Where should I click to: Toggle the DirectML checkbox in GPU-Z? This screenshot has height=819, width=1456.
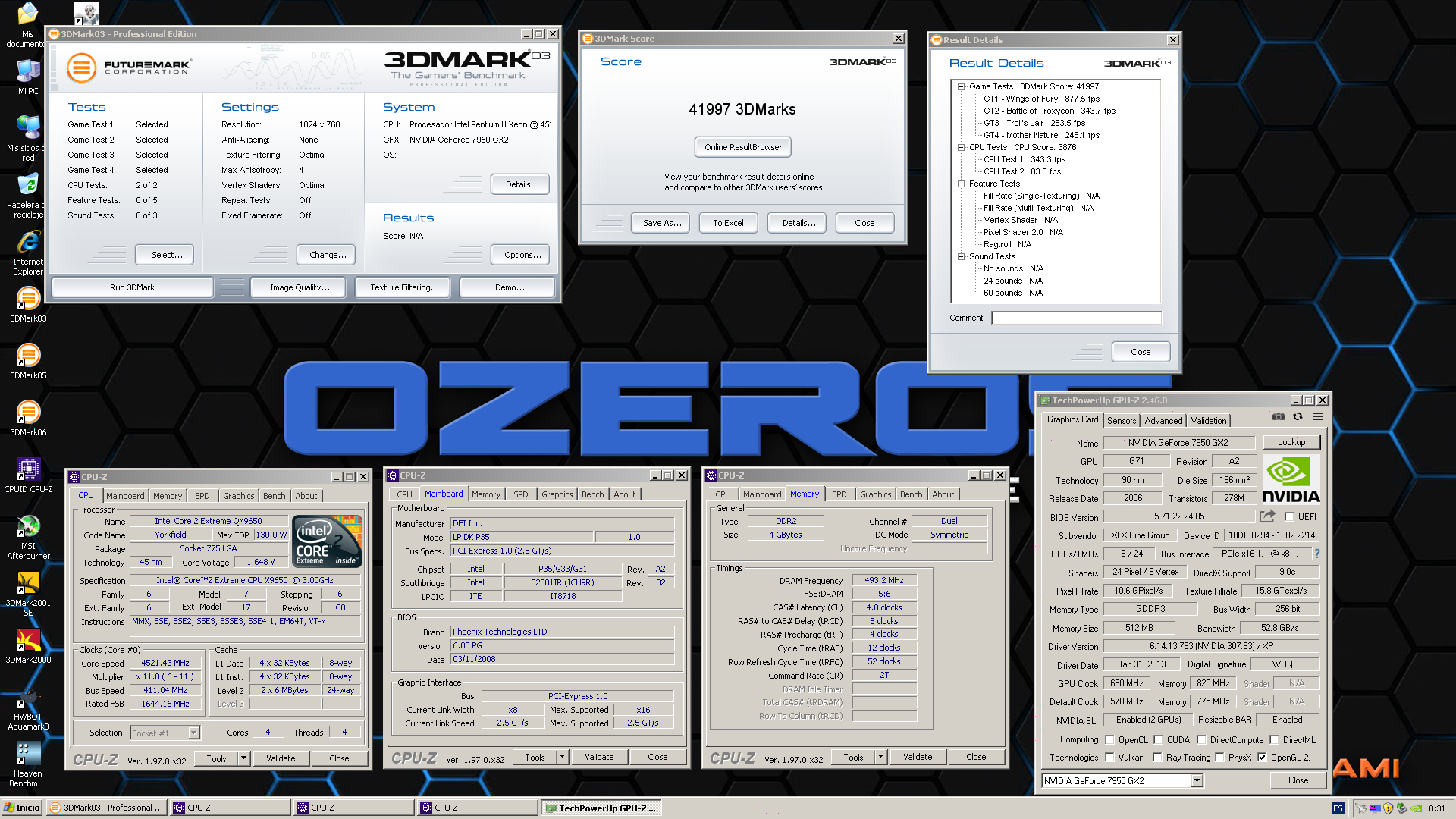(x=1274, y=740)
